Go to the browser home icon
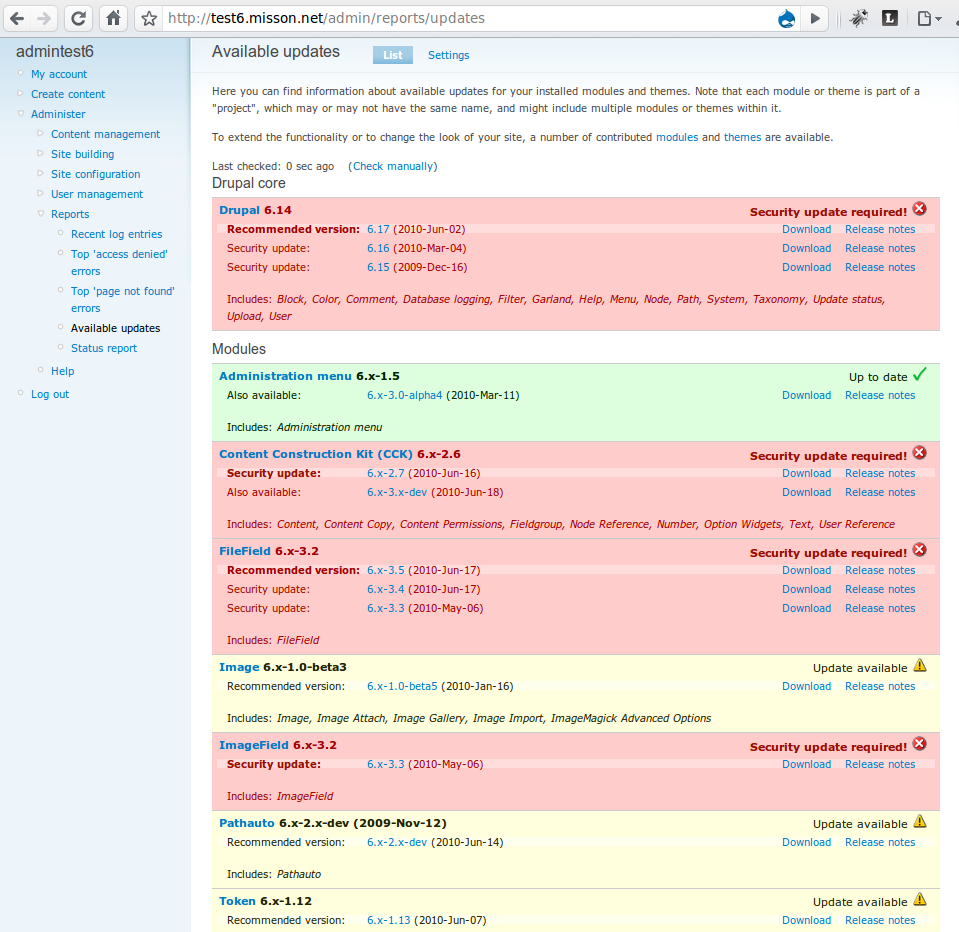Screen dimensions: 959x932 pyautogui.click(x=113, y=18)
